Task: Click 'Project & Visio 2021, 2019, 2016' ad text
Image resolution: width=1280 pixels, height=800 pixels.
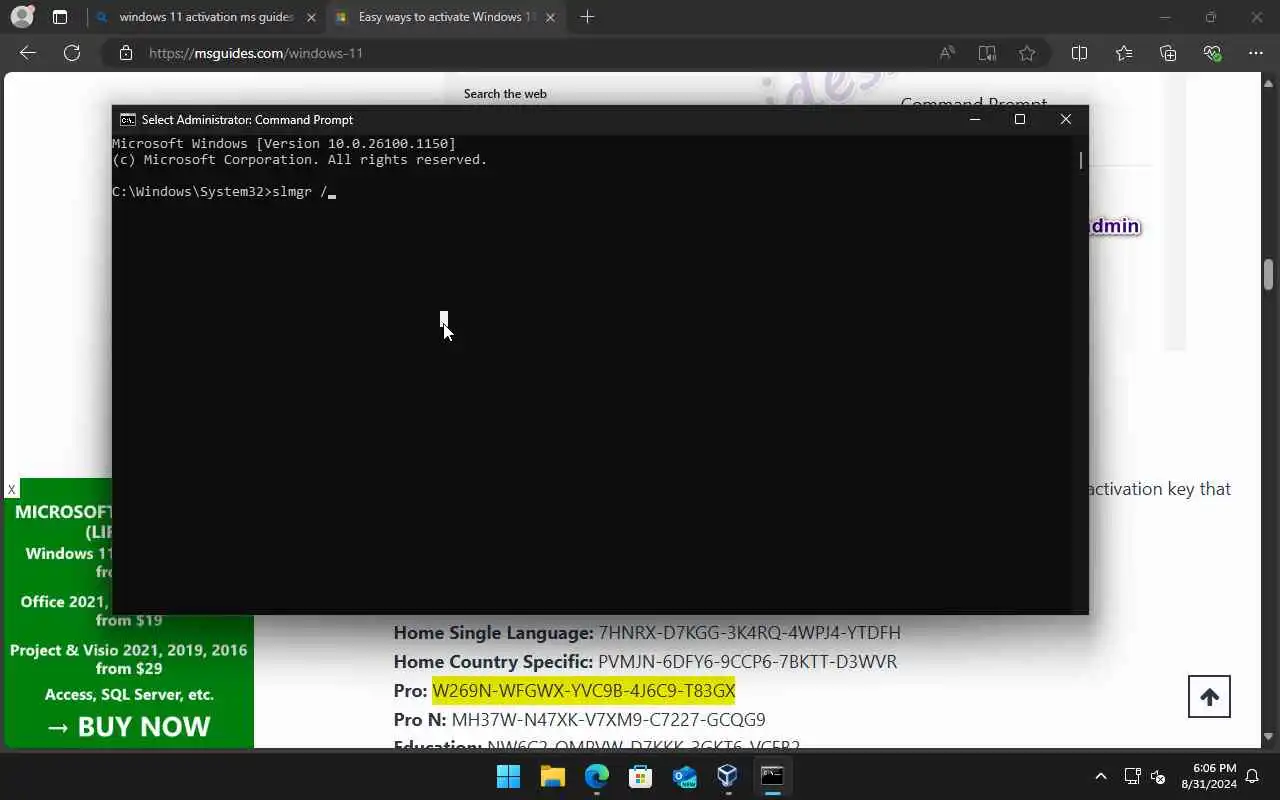Action: (x=129, y=650)
